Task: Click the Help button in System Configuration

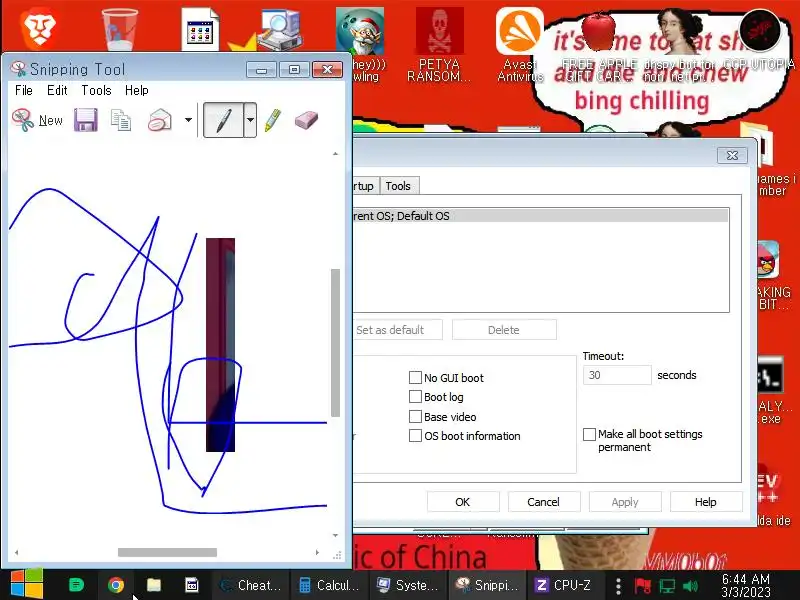Action: coord(706,502)
